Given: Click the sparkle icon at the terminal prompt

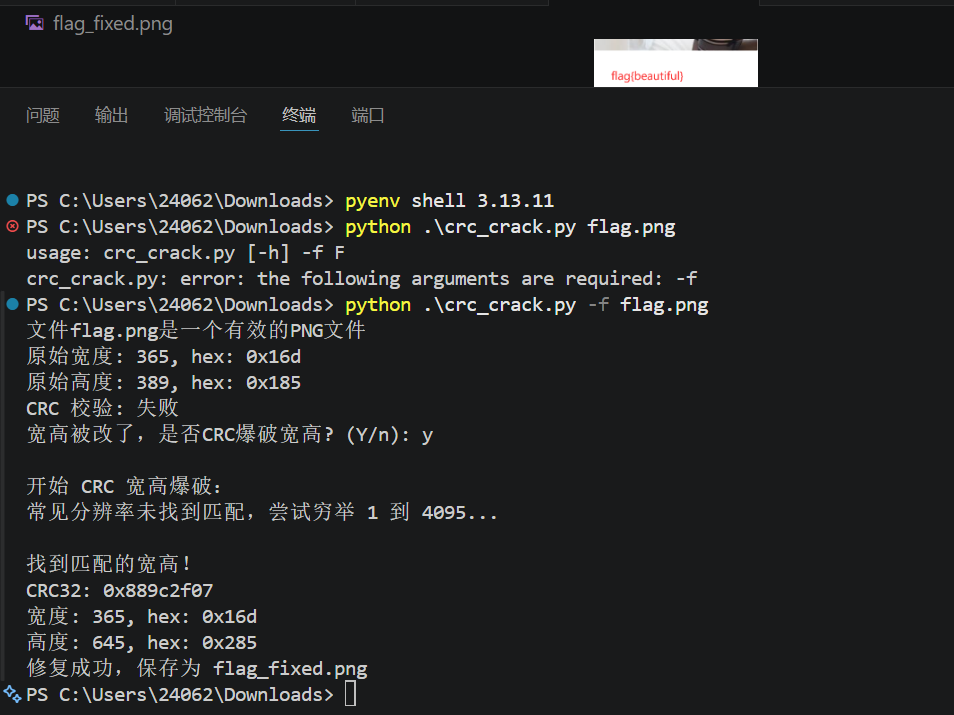Looking at the screenshot, I should point(12,694).
